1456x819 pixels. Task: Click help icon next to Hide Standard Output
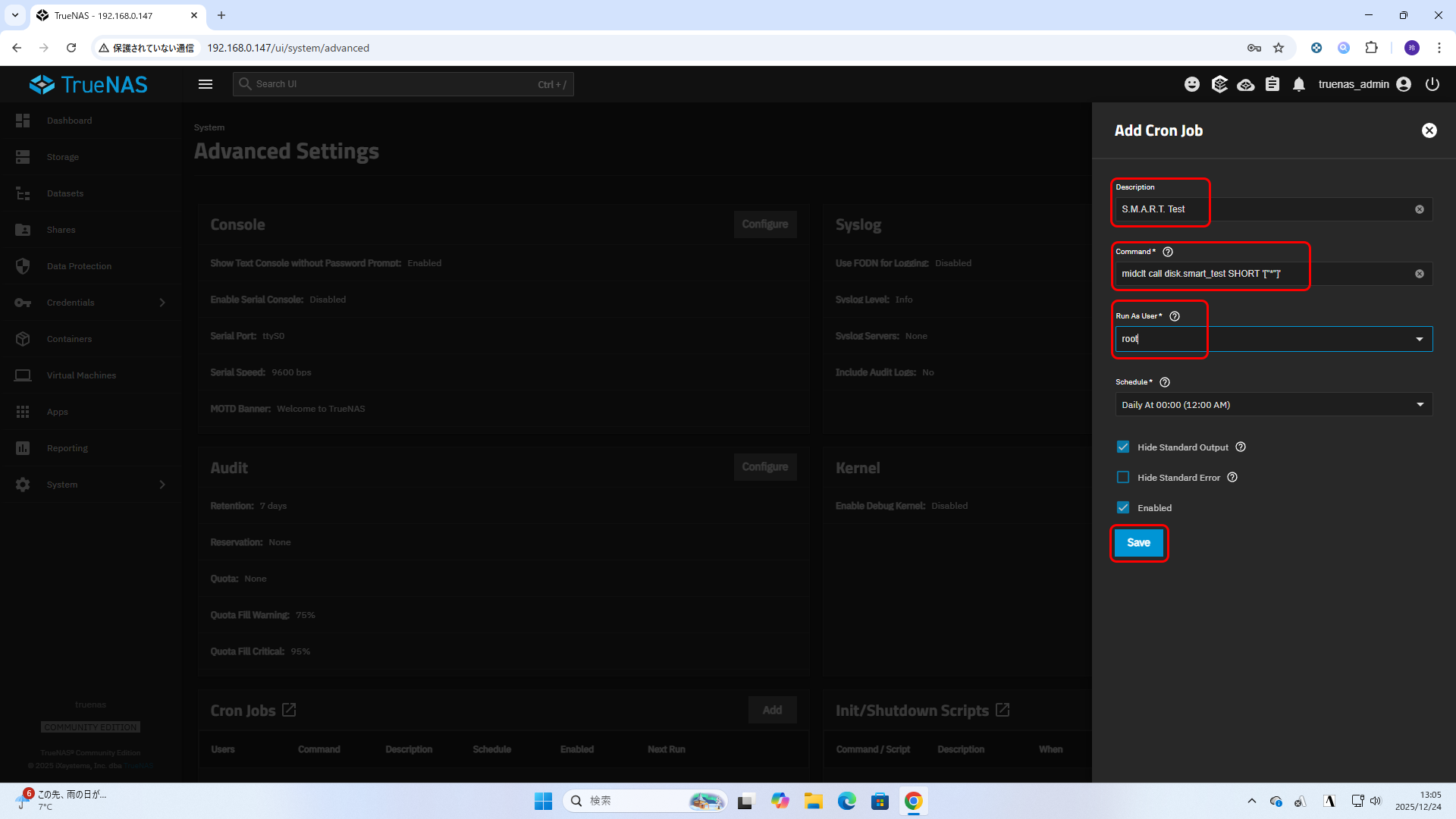[x=1241, y=447]
